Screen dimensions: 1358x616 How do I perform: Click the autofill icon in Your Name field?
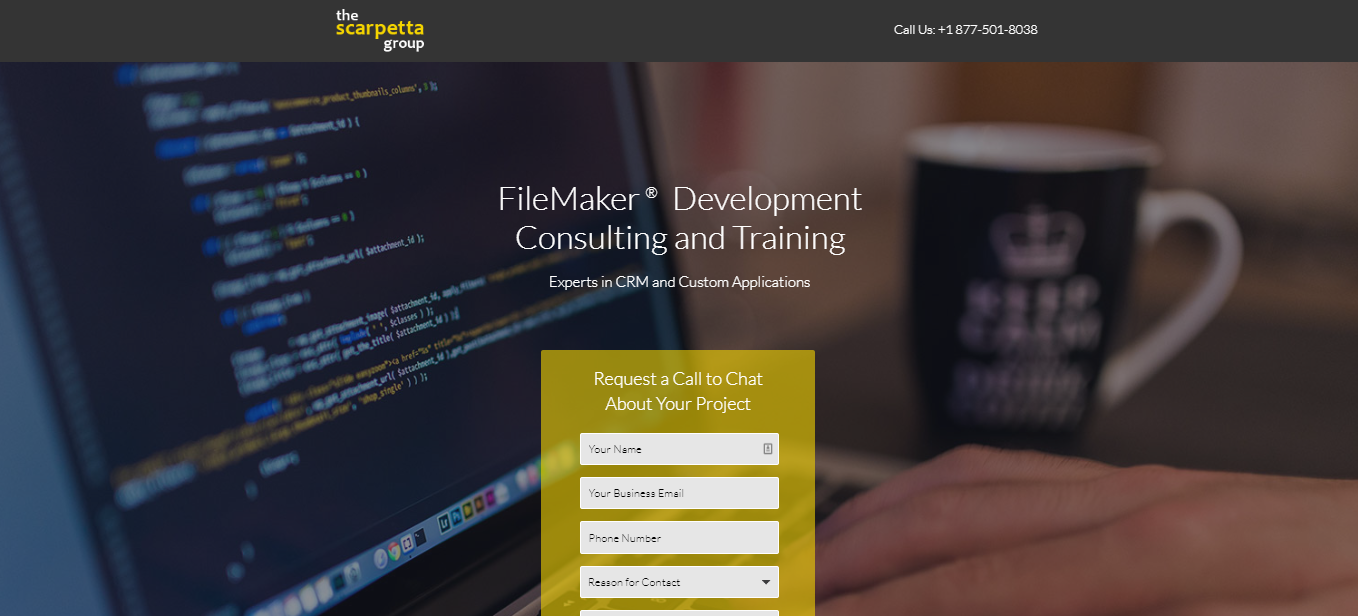pos(767,449)
